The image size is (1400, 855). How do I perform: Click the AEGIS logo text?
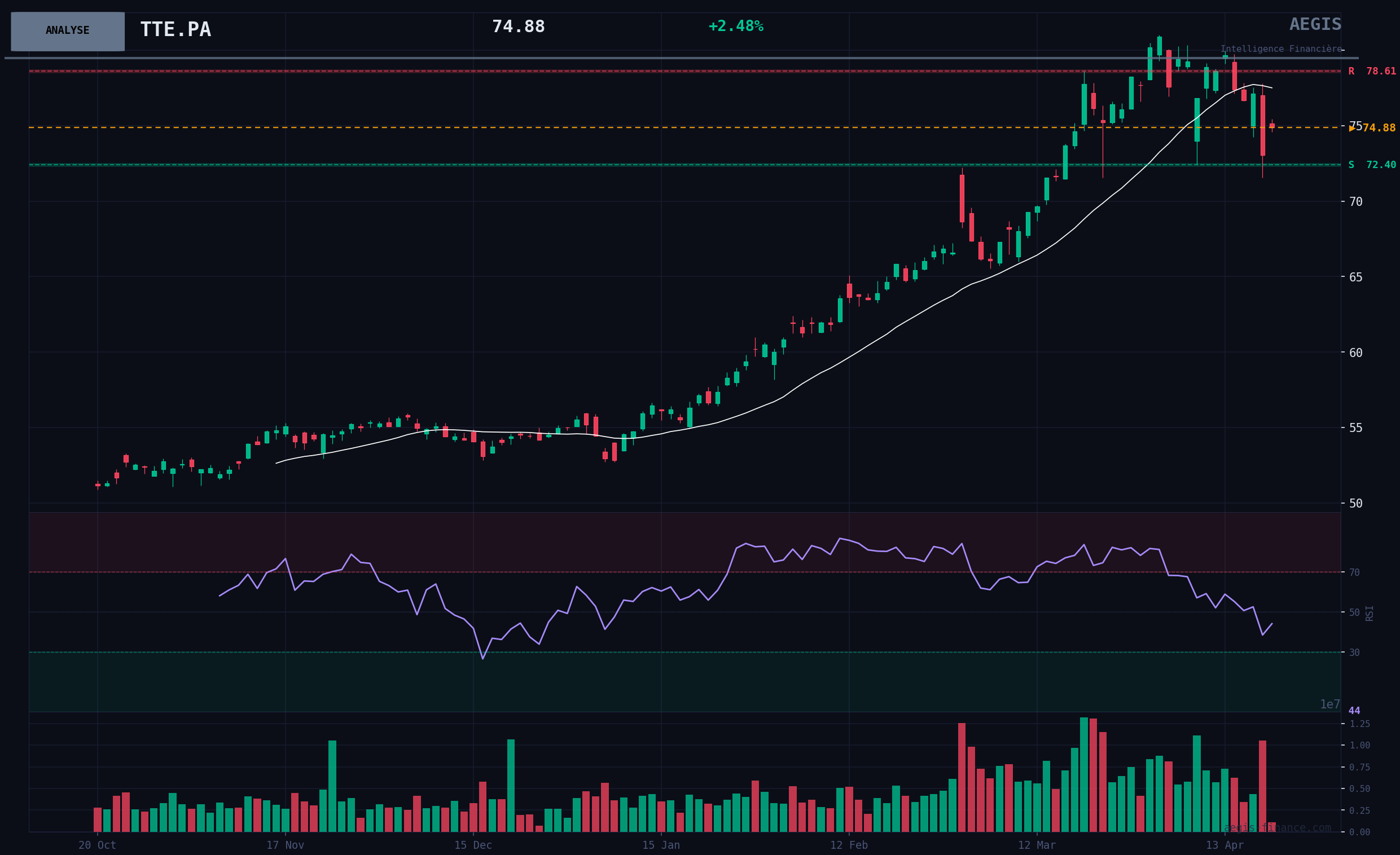point(1315,24)
